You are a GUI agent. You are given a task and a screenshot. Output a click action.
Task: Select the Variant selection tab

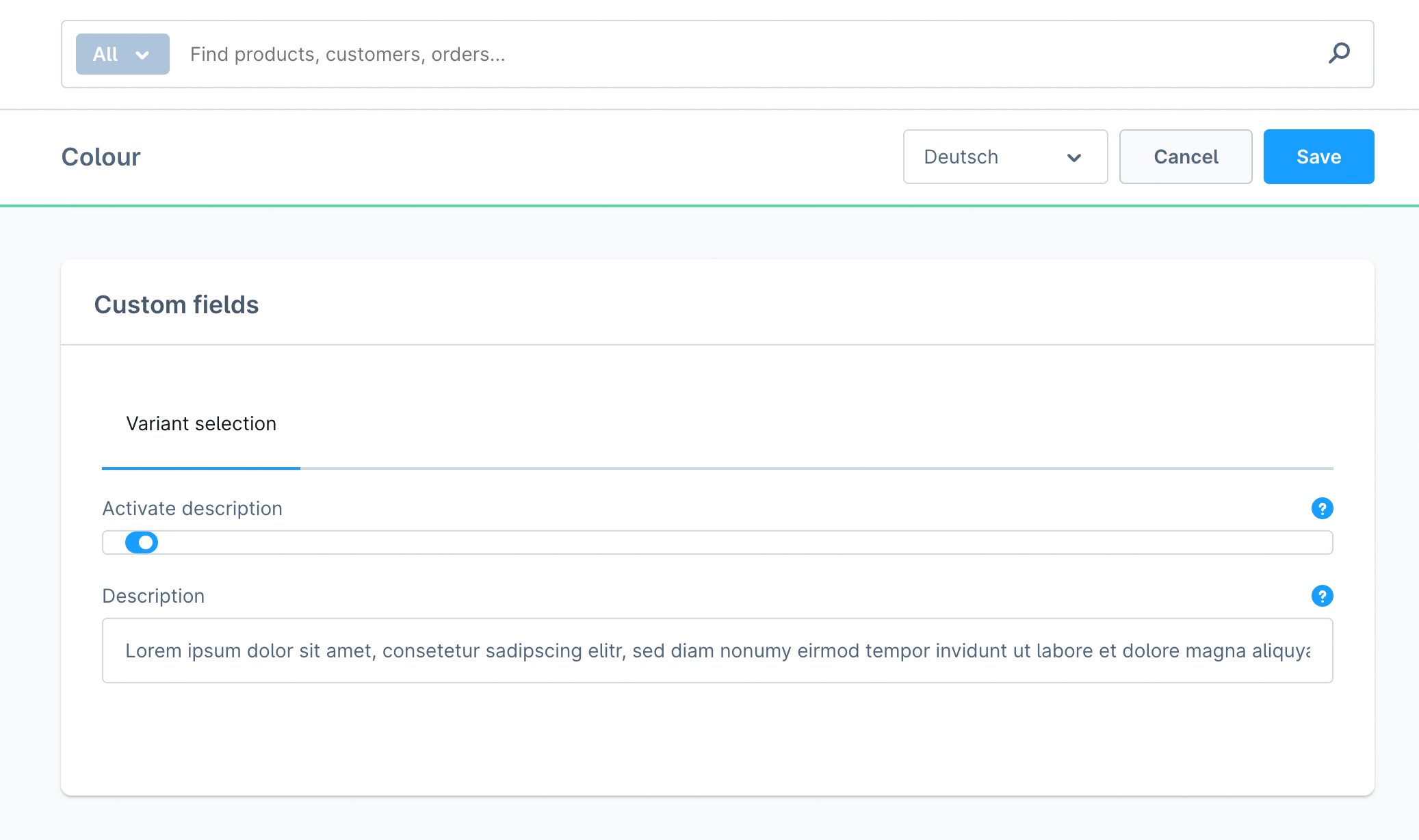click(200, 423)
